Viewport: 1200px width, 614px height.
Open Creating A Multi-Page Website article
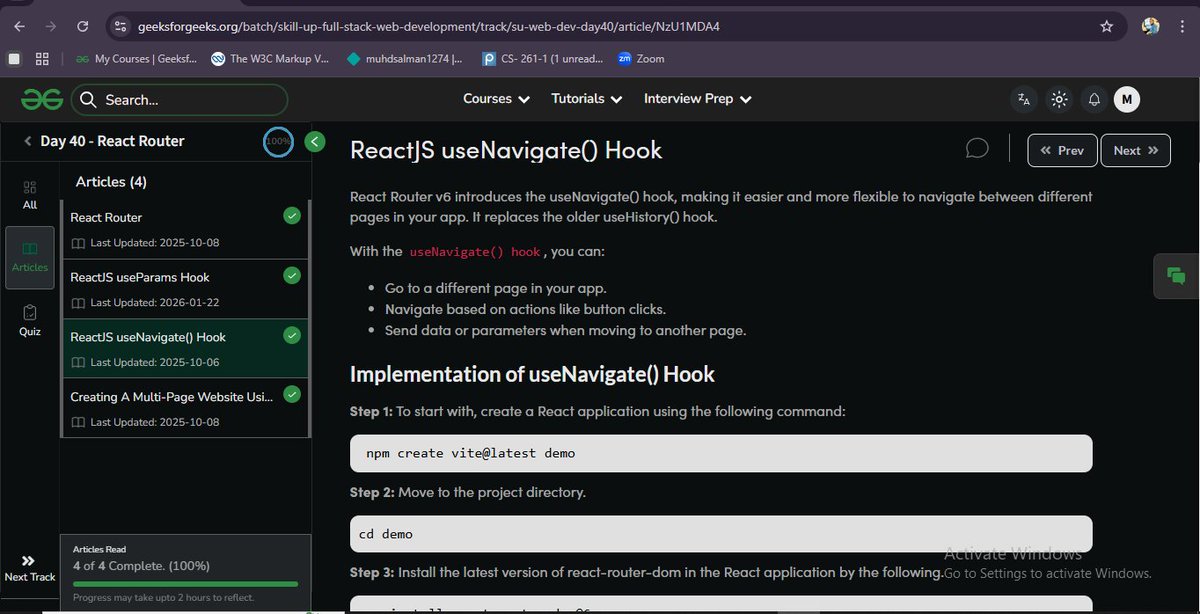point(186,408)
